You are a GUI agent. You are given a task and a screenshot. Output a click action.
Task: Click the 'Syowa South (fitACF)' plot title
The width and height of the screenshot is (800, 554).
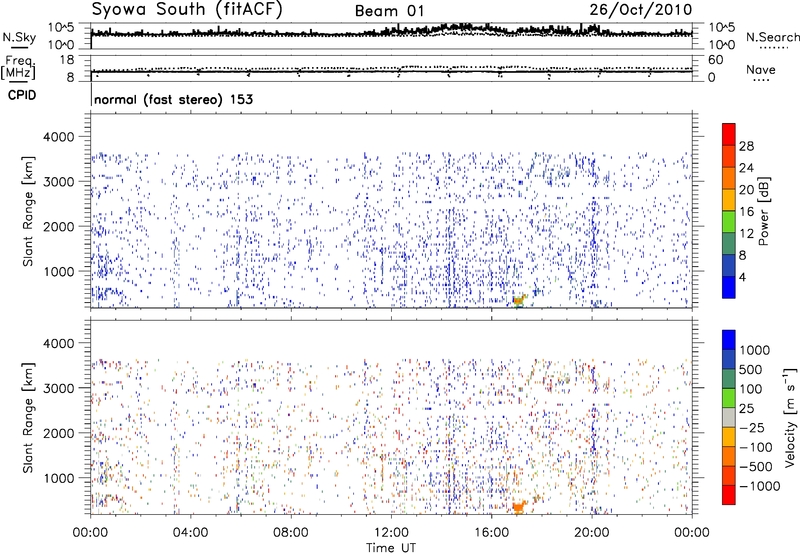(x=187, y=9)
